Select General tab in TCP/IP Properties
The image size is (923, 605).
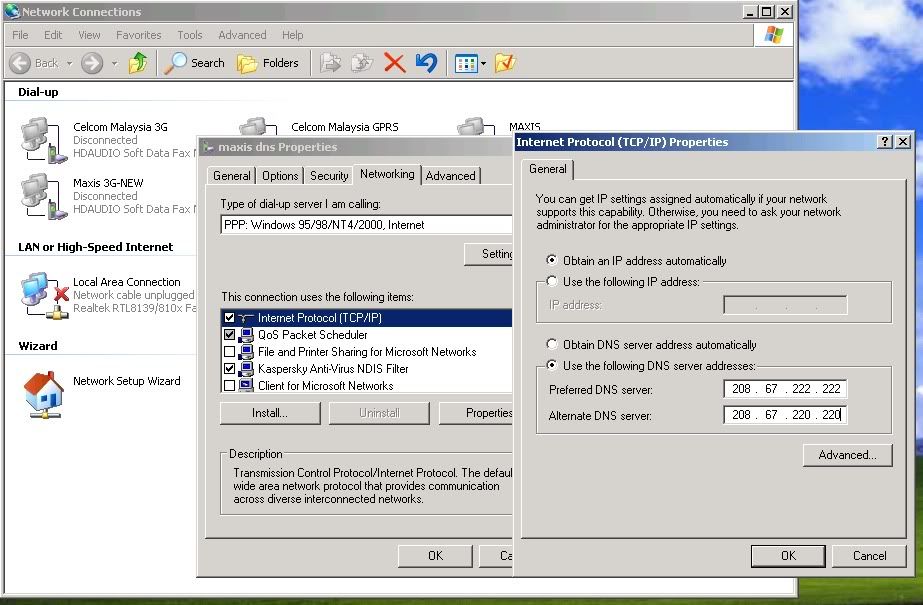point(547,169)
